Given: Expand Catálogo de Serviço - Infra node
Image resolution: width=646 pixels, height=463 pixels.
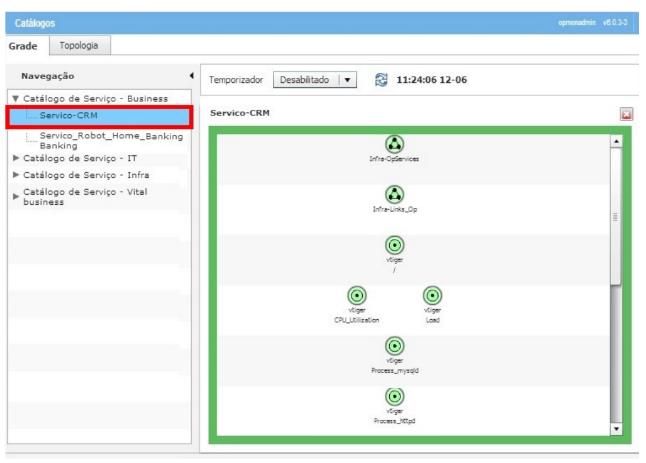Looking at the screenshot, I should 14,175.
